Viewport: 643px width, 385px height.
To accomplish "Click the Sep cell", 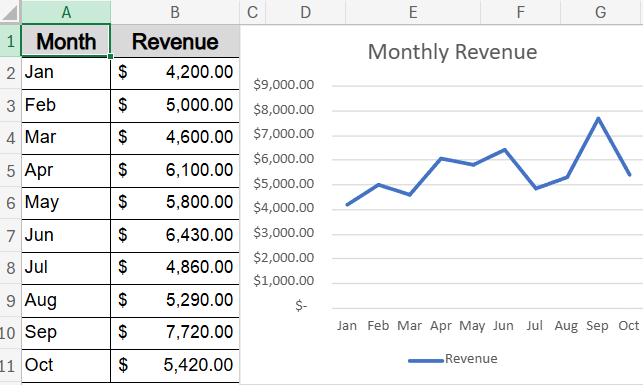I will coord(66,333).
